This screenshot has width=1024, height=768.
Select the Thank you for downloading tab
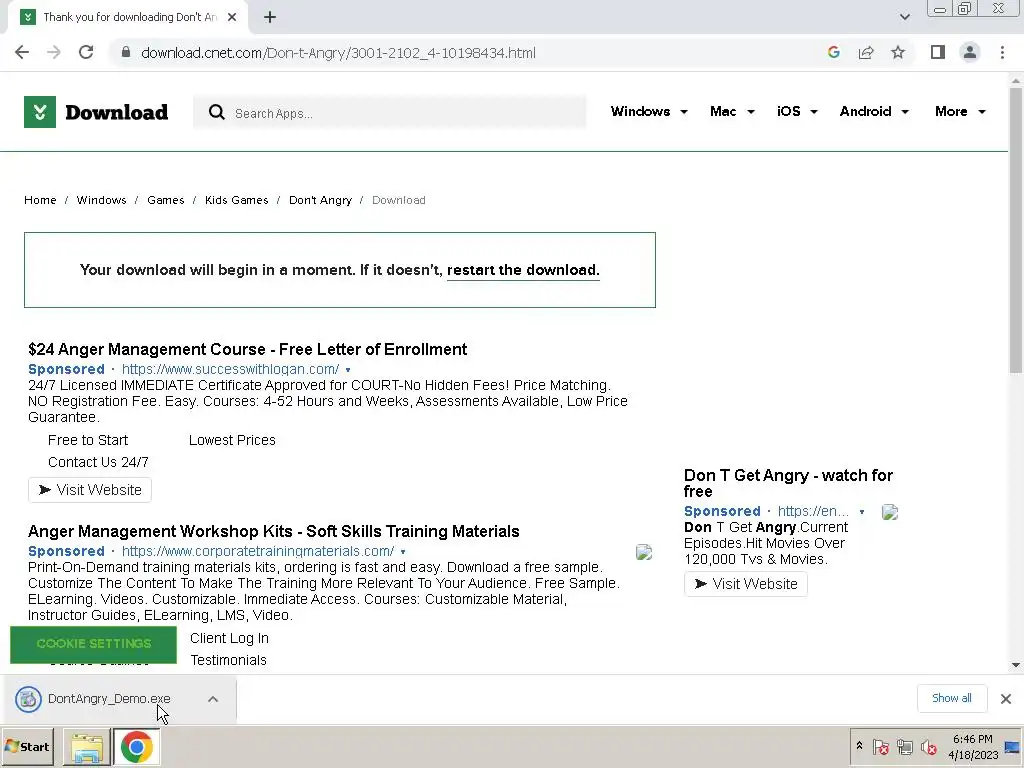point(127,17)
